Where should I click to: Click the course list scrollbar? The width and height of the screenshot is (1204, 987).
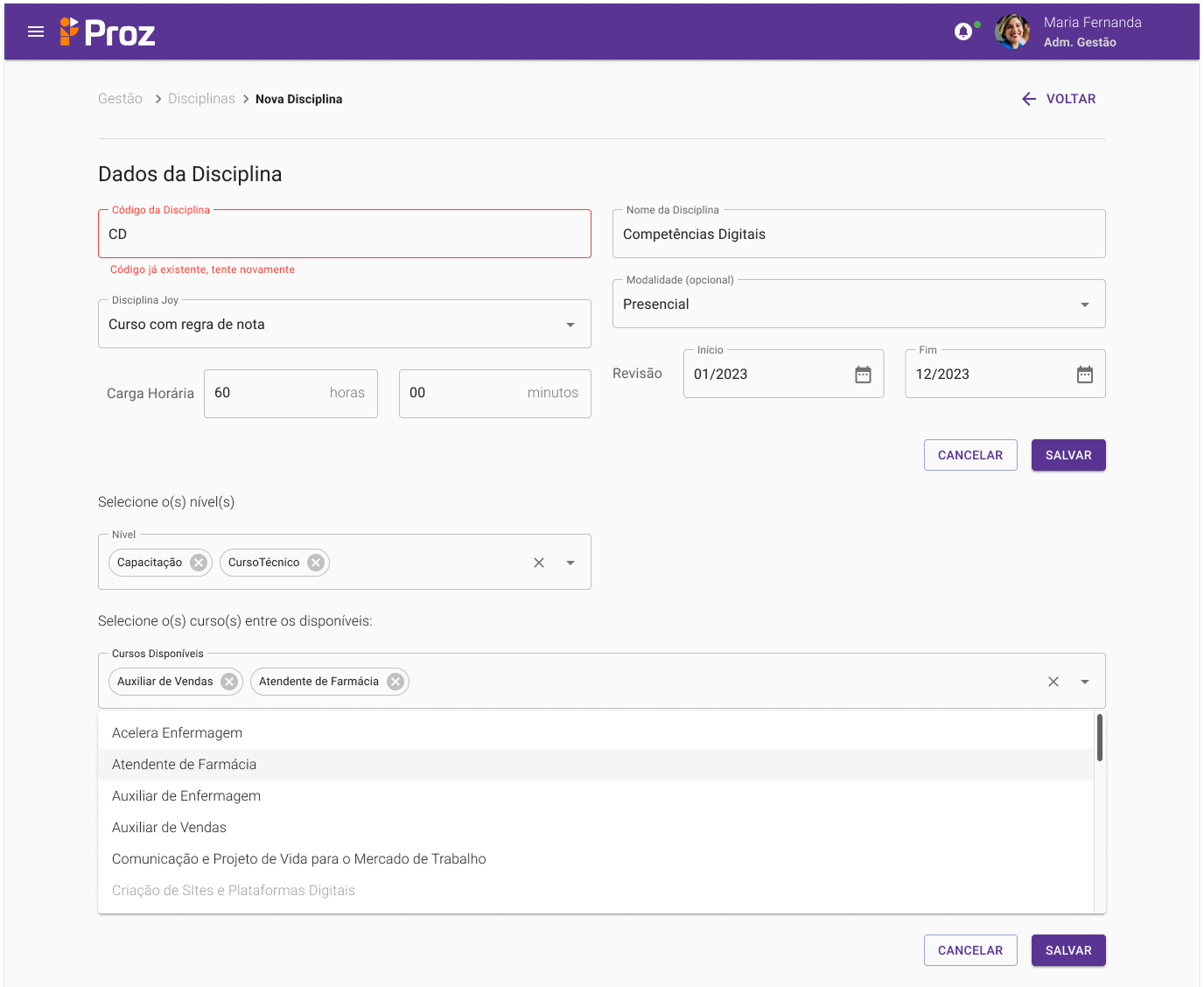(x=1099, y=738)
